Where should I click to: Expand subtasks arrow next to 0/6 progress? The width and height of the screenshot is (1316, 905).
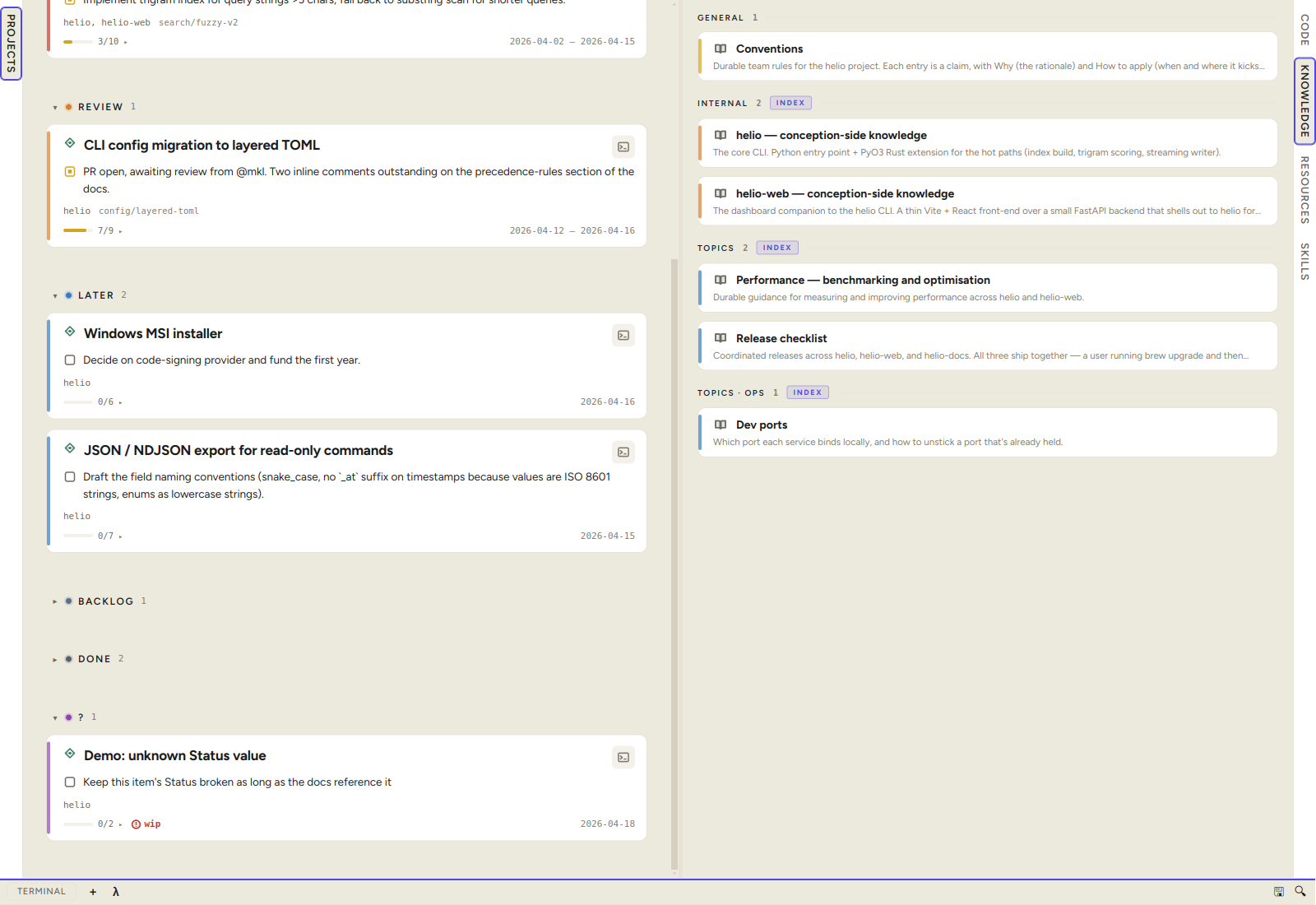pyautogui.click(x=120, y=403)
